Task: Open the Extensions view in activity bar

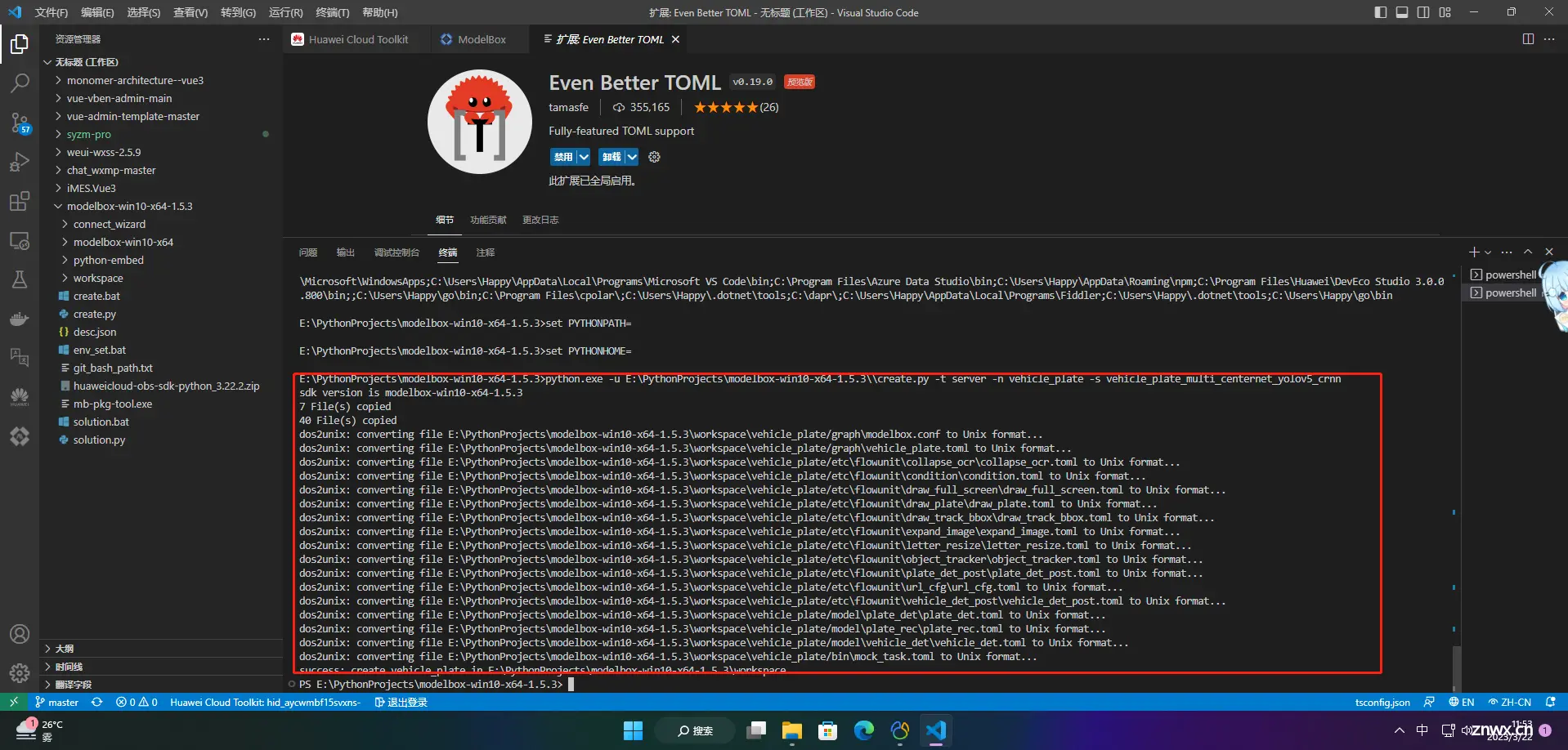Action: (x=20, y=201)
